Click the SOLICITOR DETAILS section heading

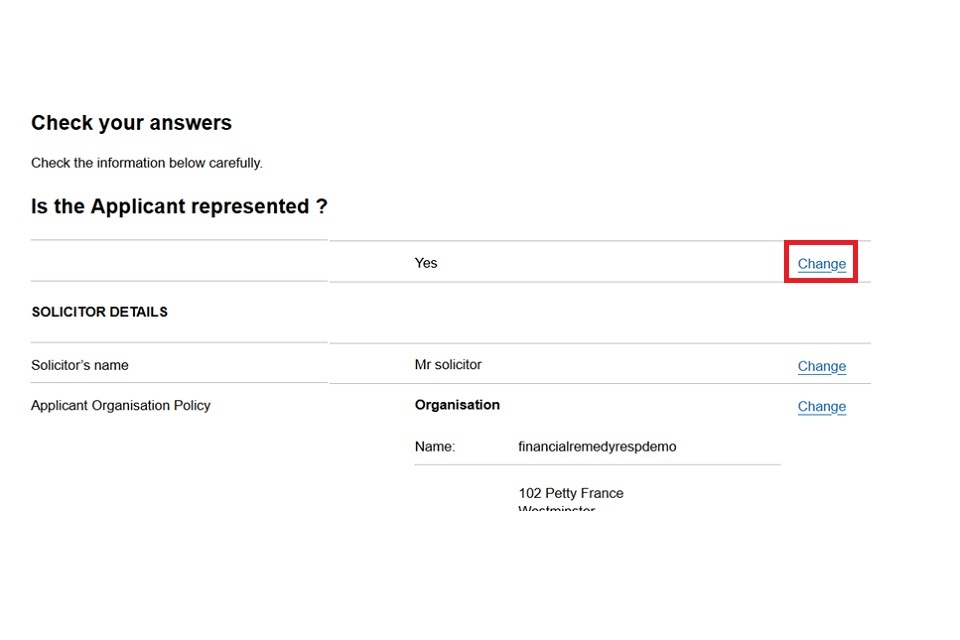[x=99, y=312]
